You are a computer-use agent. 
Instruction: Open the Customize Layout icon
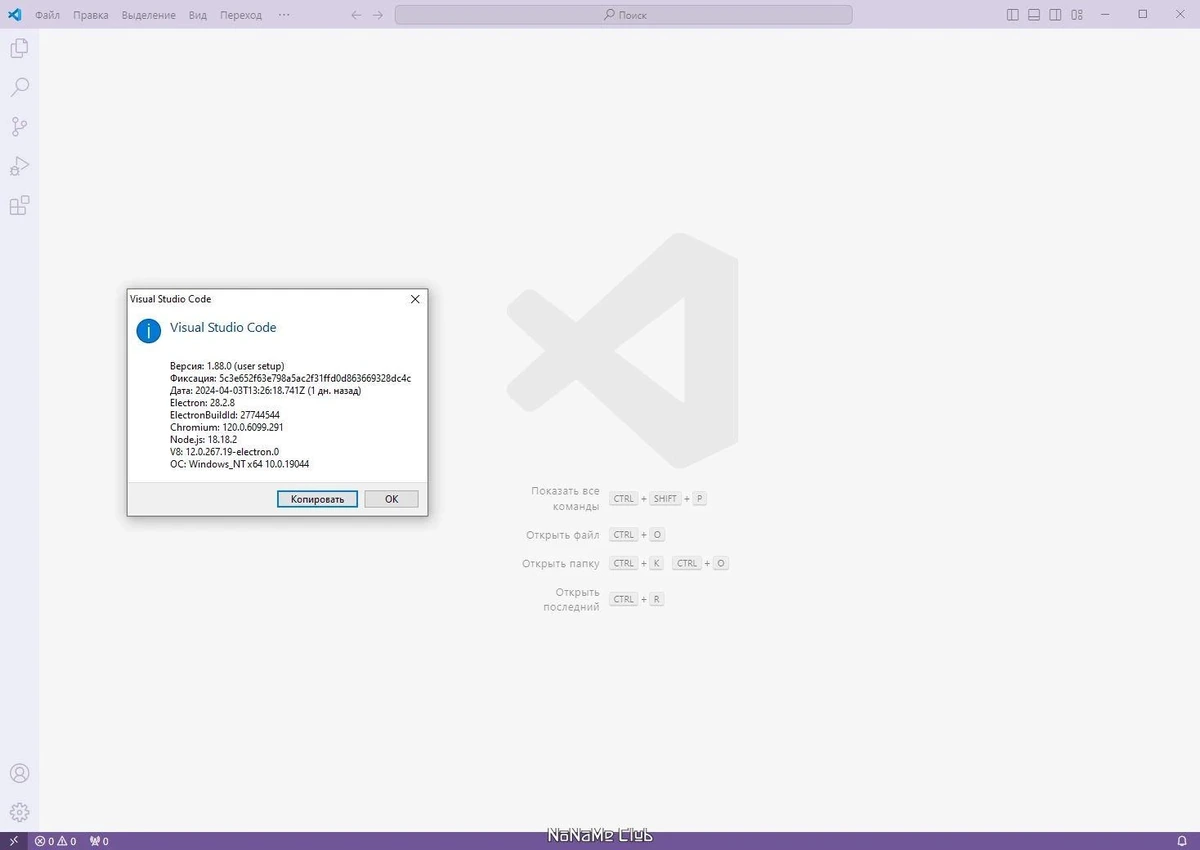pyautogui.click(x=1077, y=15)
